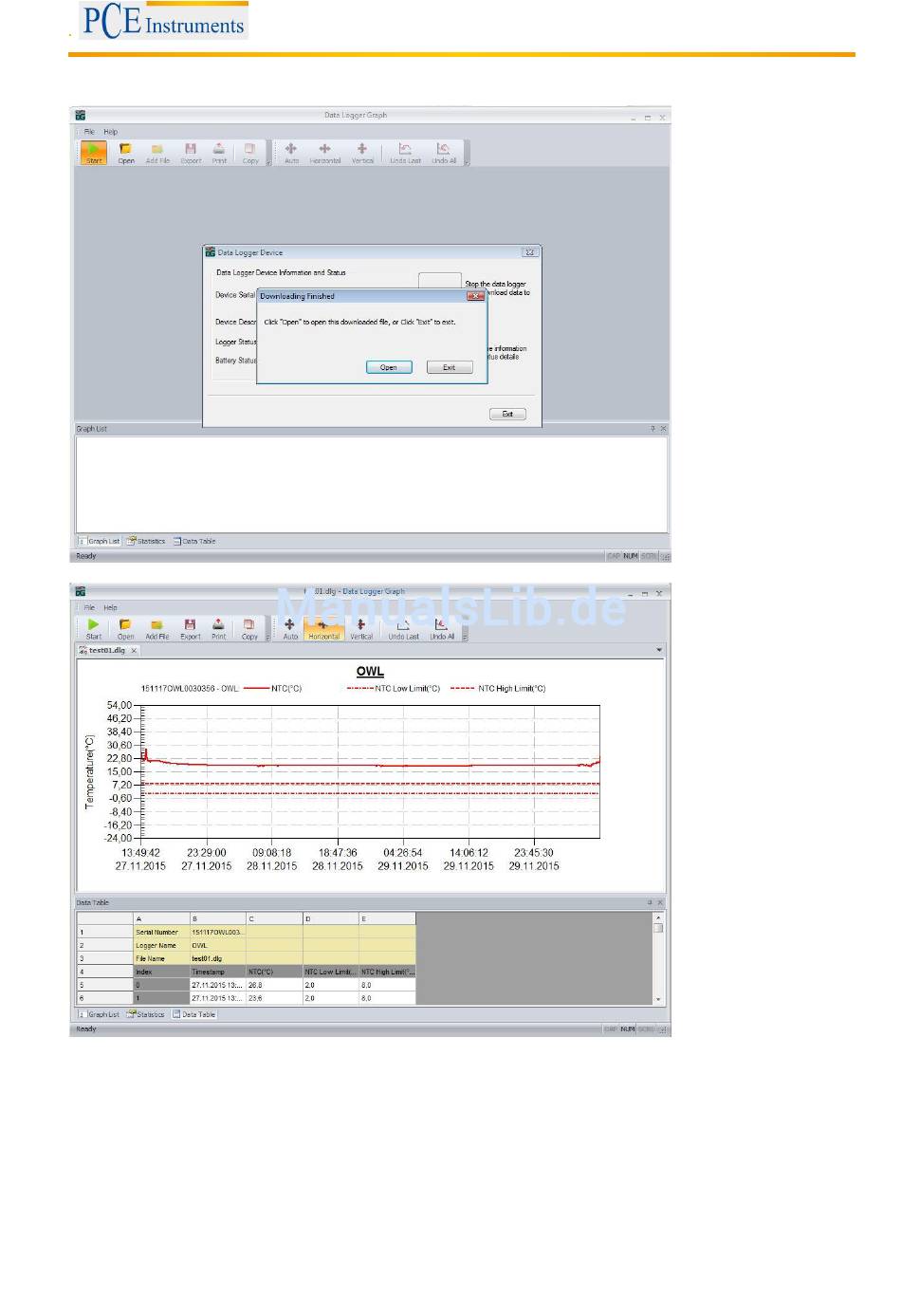
Task: Switch to Statistics tab in upper window
Action: pos(146,541)
